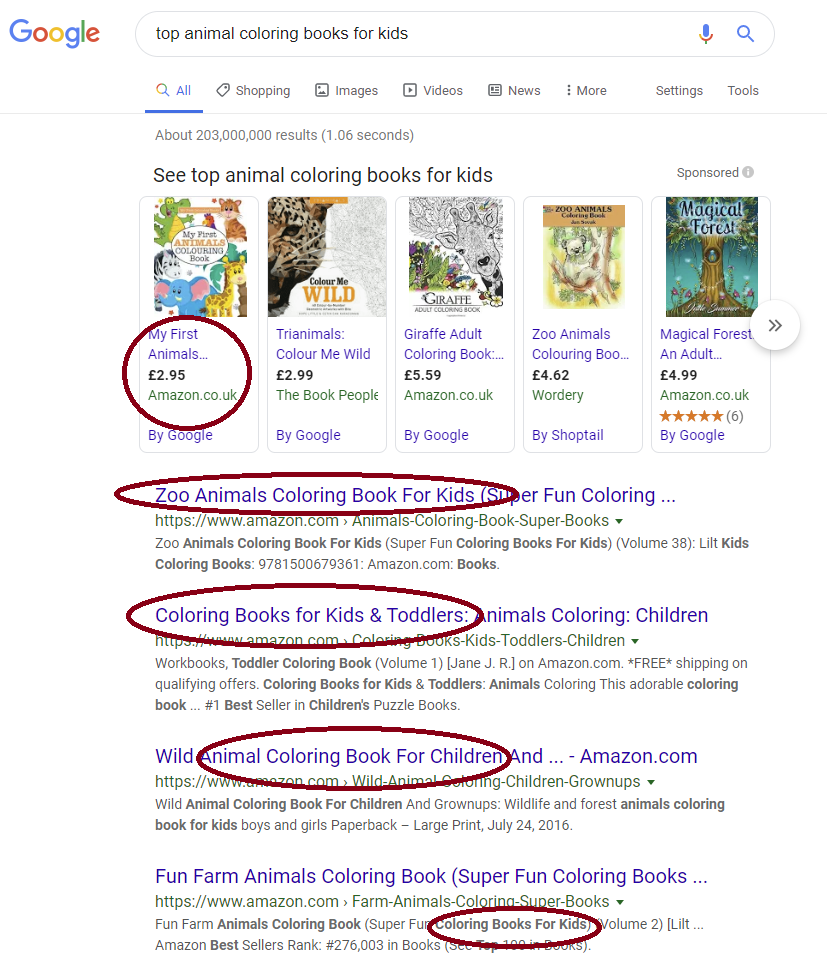The image size is (827, 970).
Task: Switch to the Shopping tab
Action: [253, 91]
